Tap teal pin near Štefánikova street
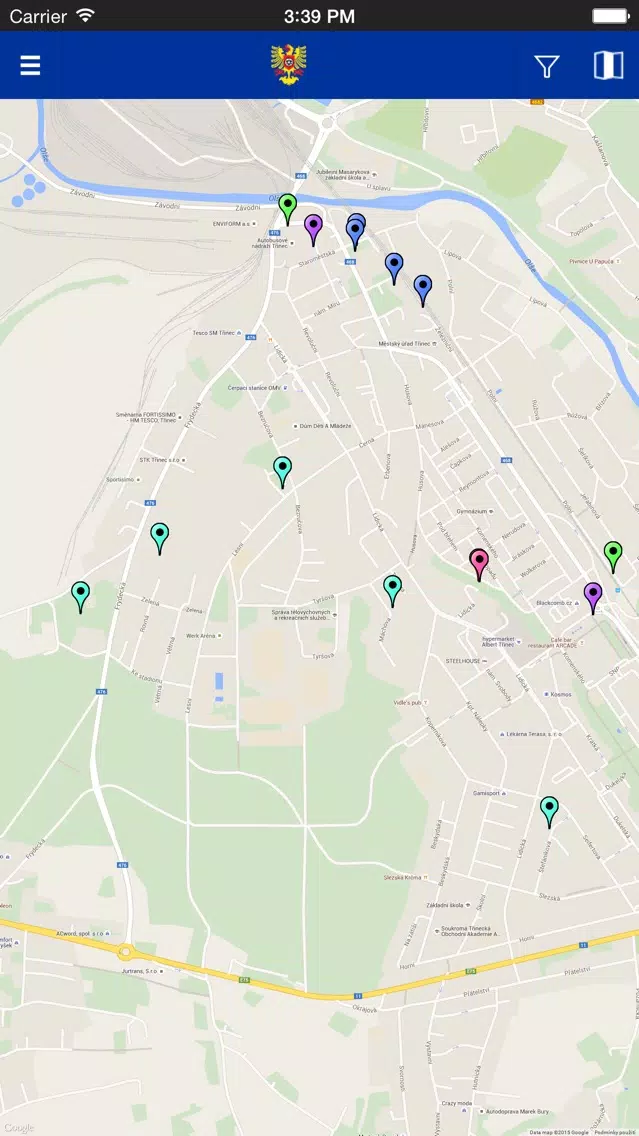This screenshot has height=1136, width=639. [x=549, y=812]
